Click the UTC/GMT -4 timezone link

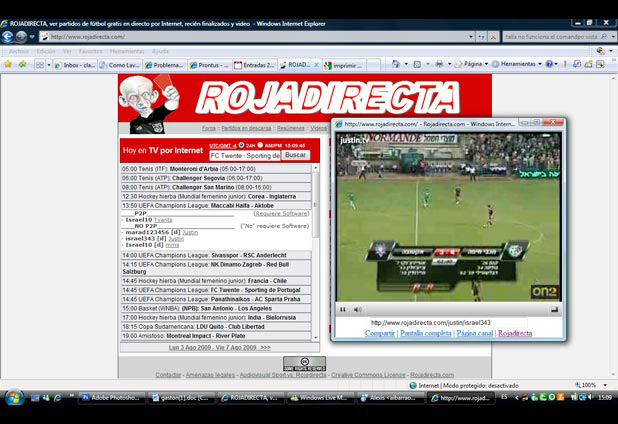click(223, 146)
